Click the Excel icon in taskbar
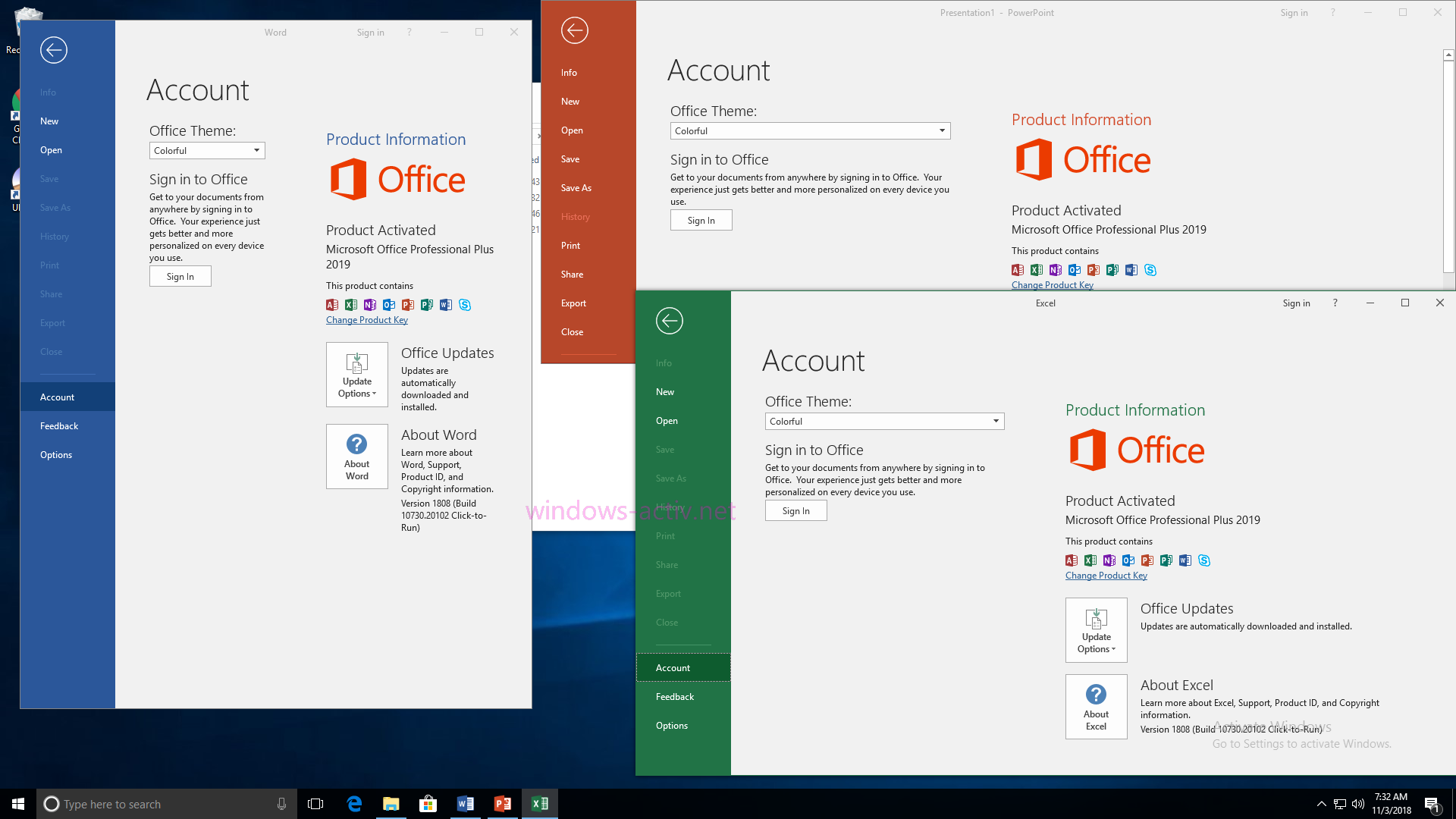 click(541, 803)
